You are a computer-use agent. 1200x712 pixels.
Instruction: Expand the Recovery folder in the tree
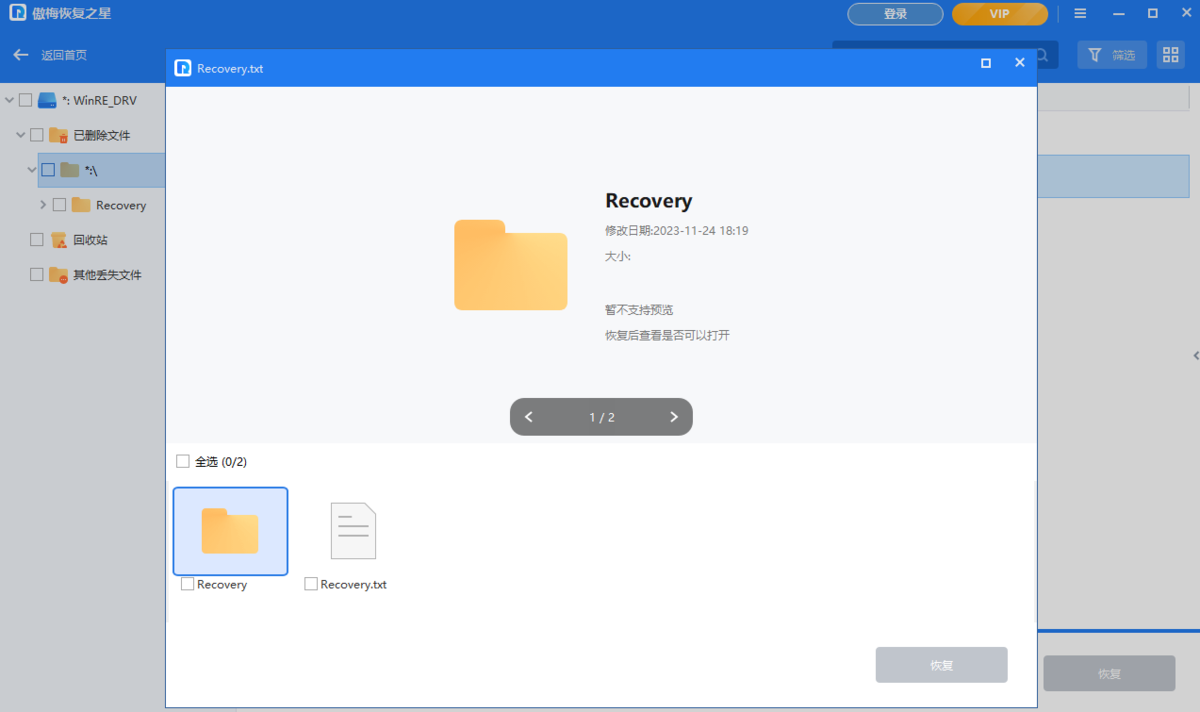tap(43, 204)
